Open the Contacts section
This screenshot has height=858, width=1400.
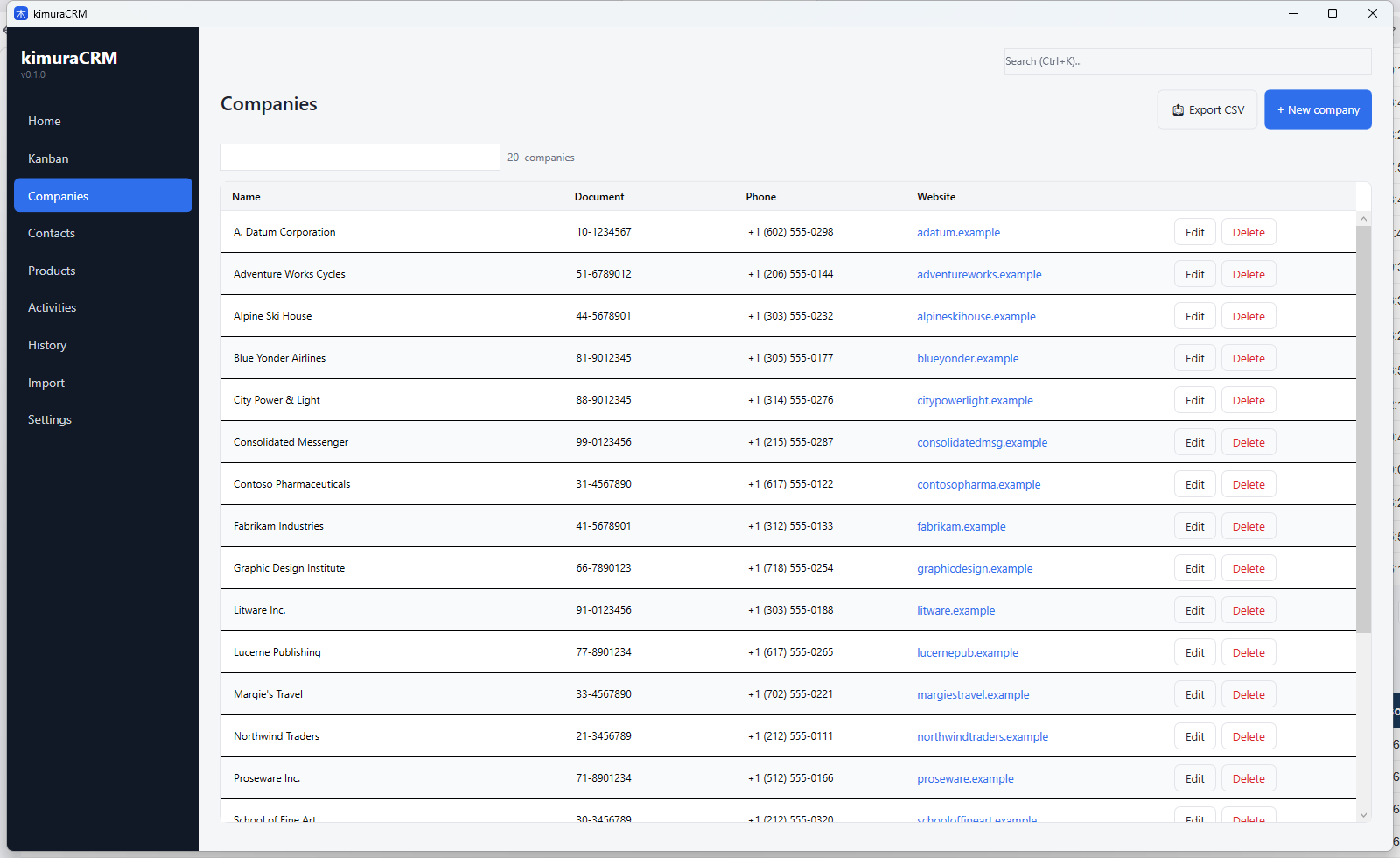[51, 233]
